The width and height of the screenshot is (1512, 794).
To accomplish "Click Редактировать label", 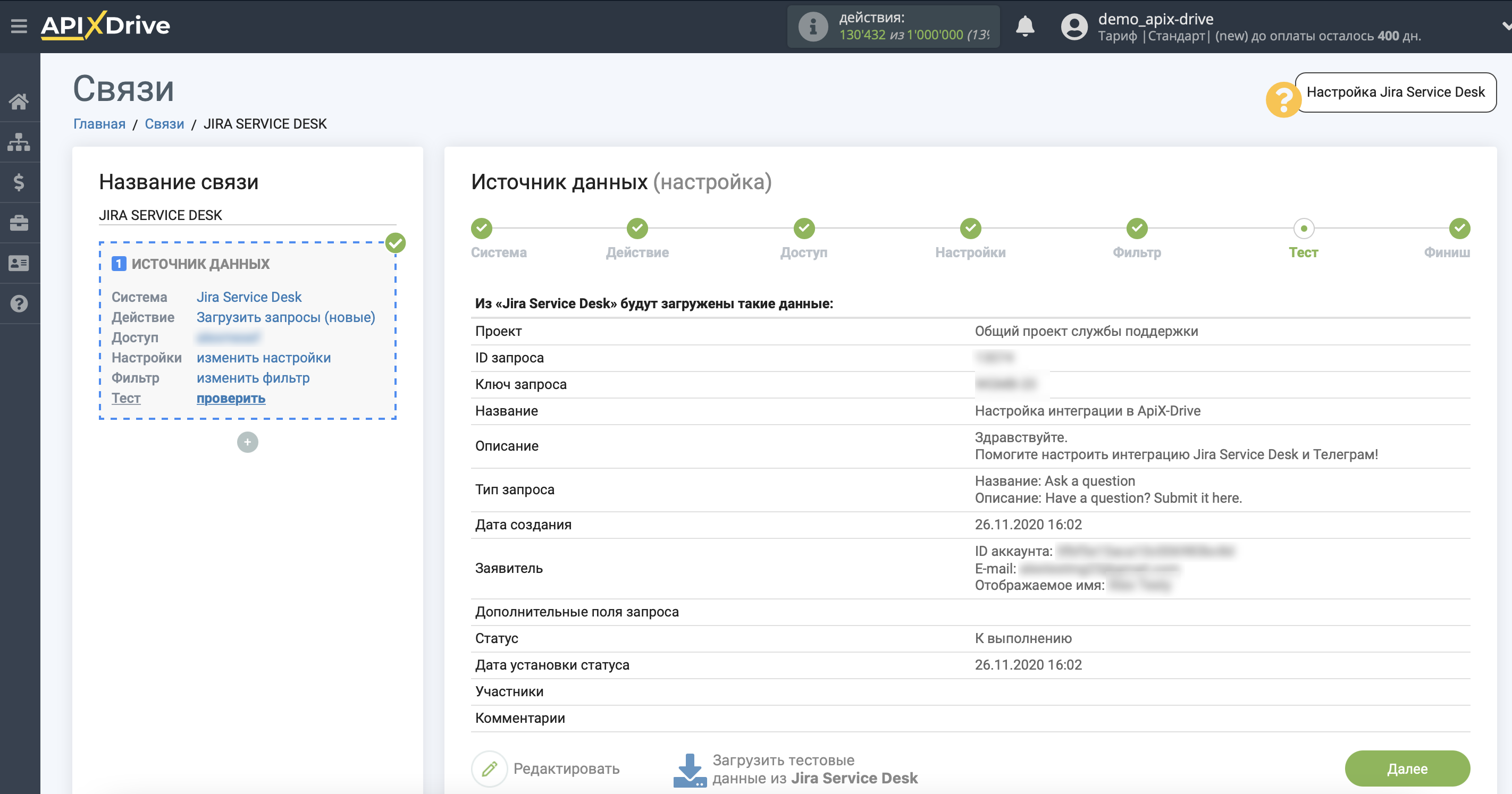I will click(x=566, y=769).
